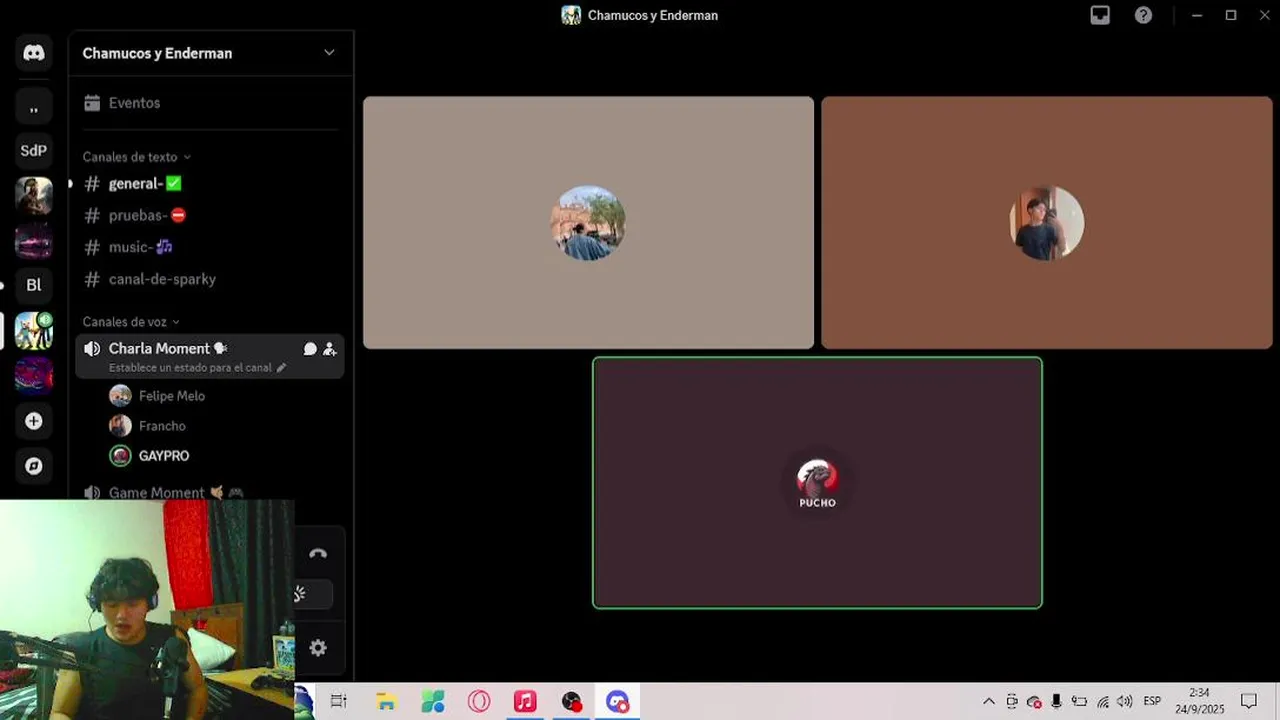1280x720 pixels.
Task: Open the clock showing 2:34 24/9/2025
Action: 1199,701
